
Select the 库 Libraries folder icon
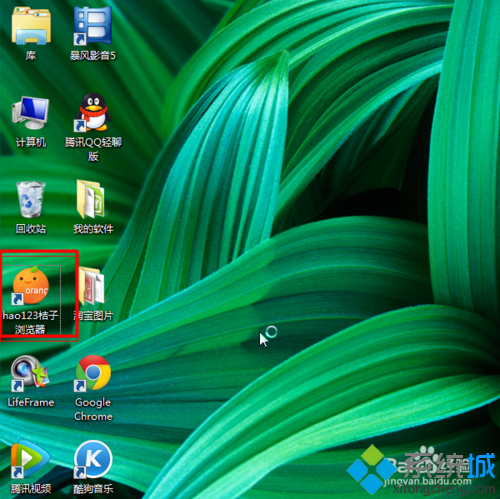point(31,26)
